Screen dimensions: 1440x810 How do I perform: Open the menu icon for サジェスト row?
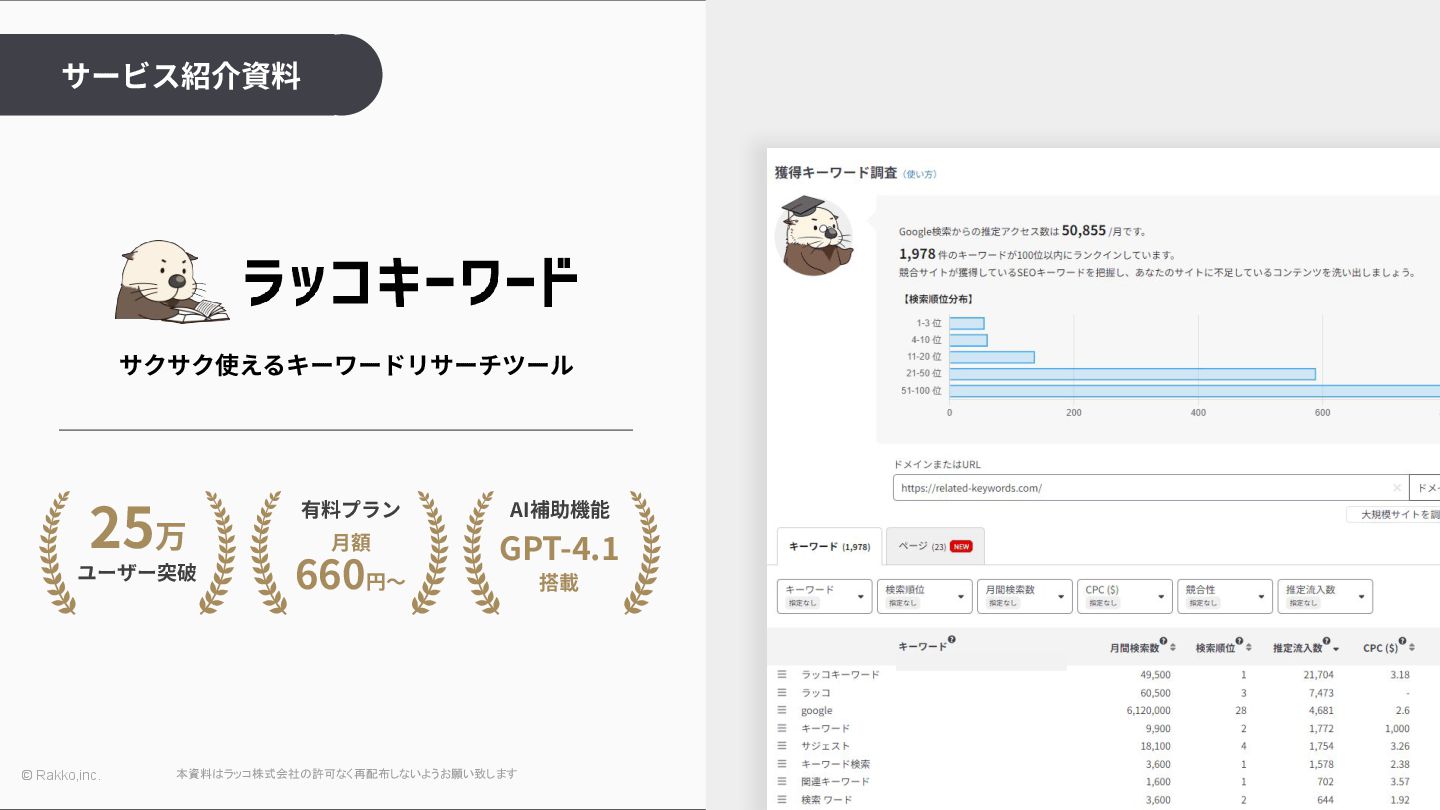(x=783, y=746)
